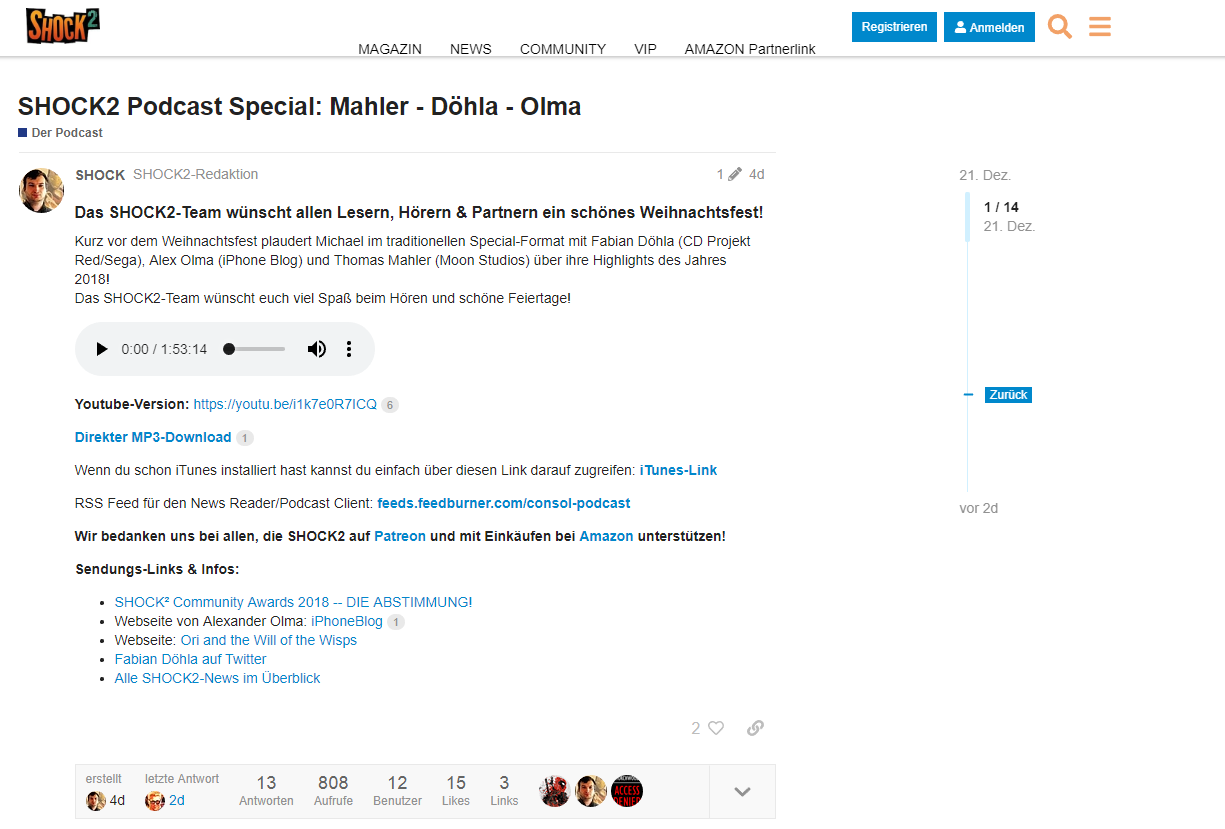Click the Zurück timeline button

click(x=1008, y=395)
